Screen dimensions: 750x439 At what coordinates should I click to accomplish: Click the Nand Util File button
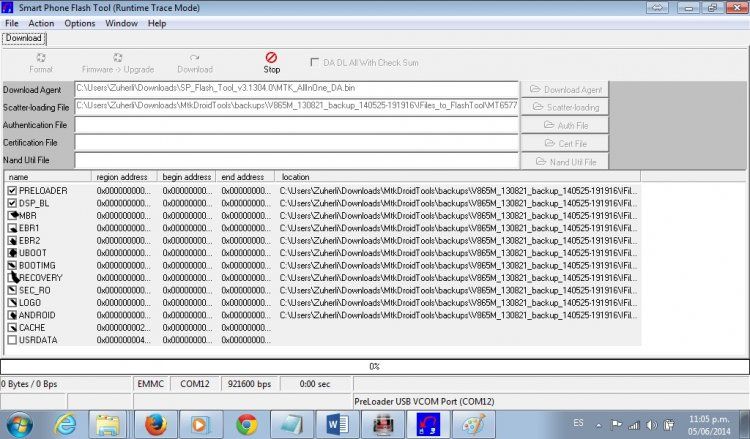coord(565,162)
